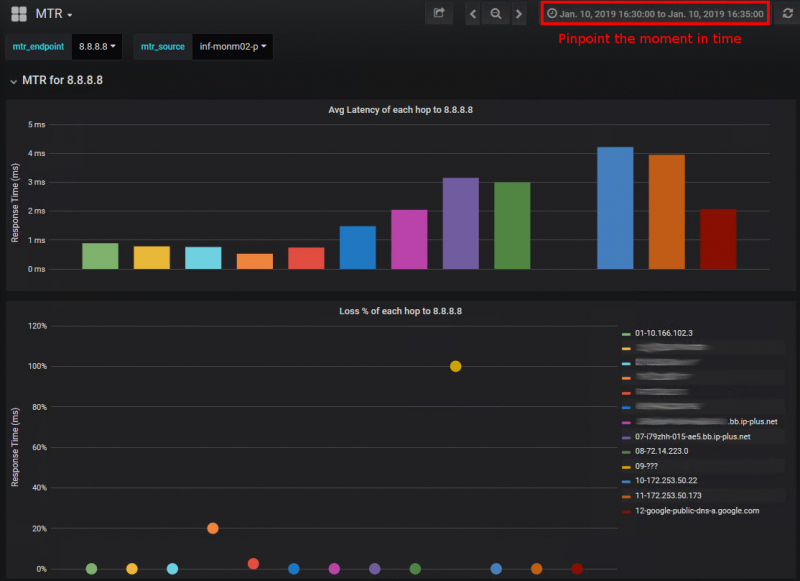This screenshot has height=581, width=800.
Task: Click the tallest blue latency bar
Action: (615, 208)
